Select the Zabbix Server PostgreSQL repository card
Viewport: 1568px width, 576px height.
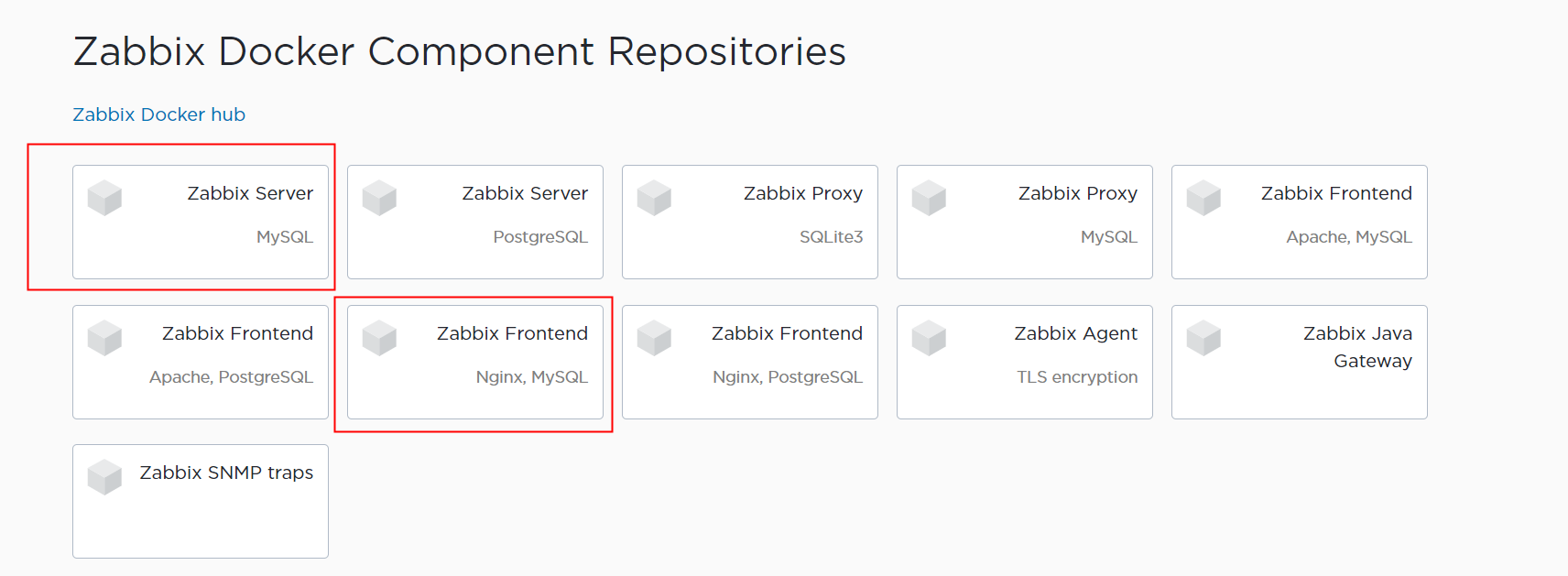(x=474, y=222)
